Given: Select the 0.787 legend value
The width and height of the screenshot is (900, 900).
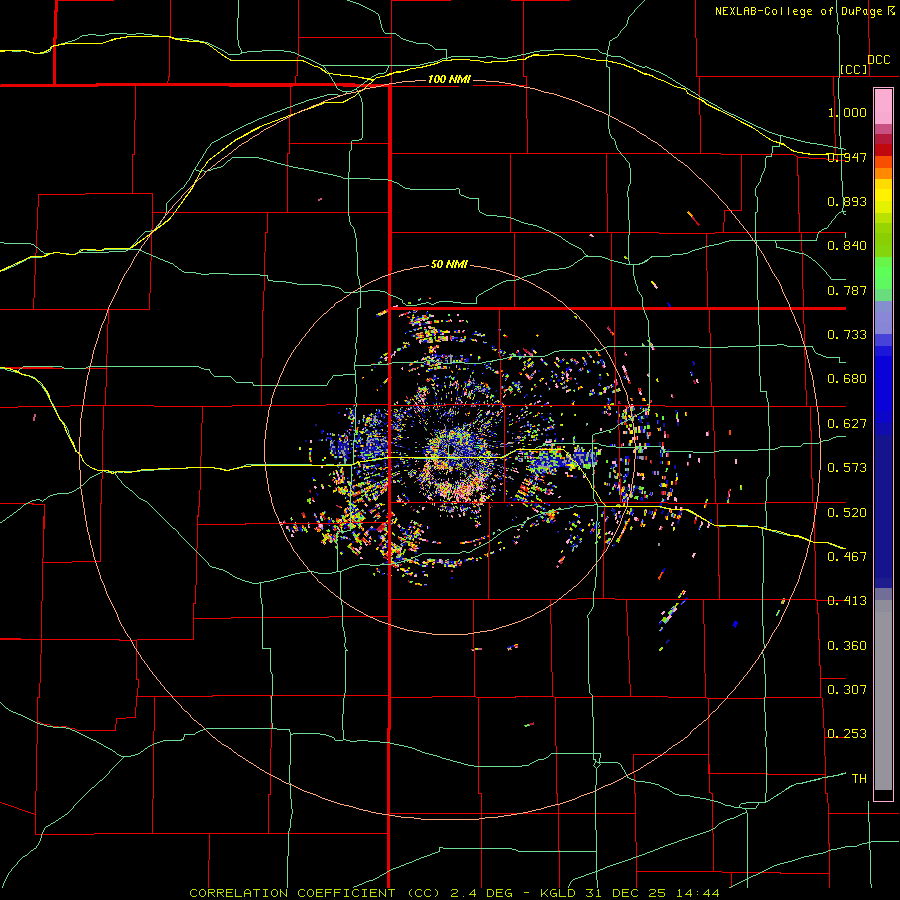Looking at the screenshot, I should tap(847, 290).
